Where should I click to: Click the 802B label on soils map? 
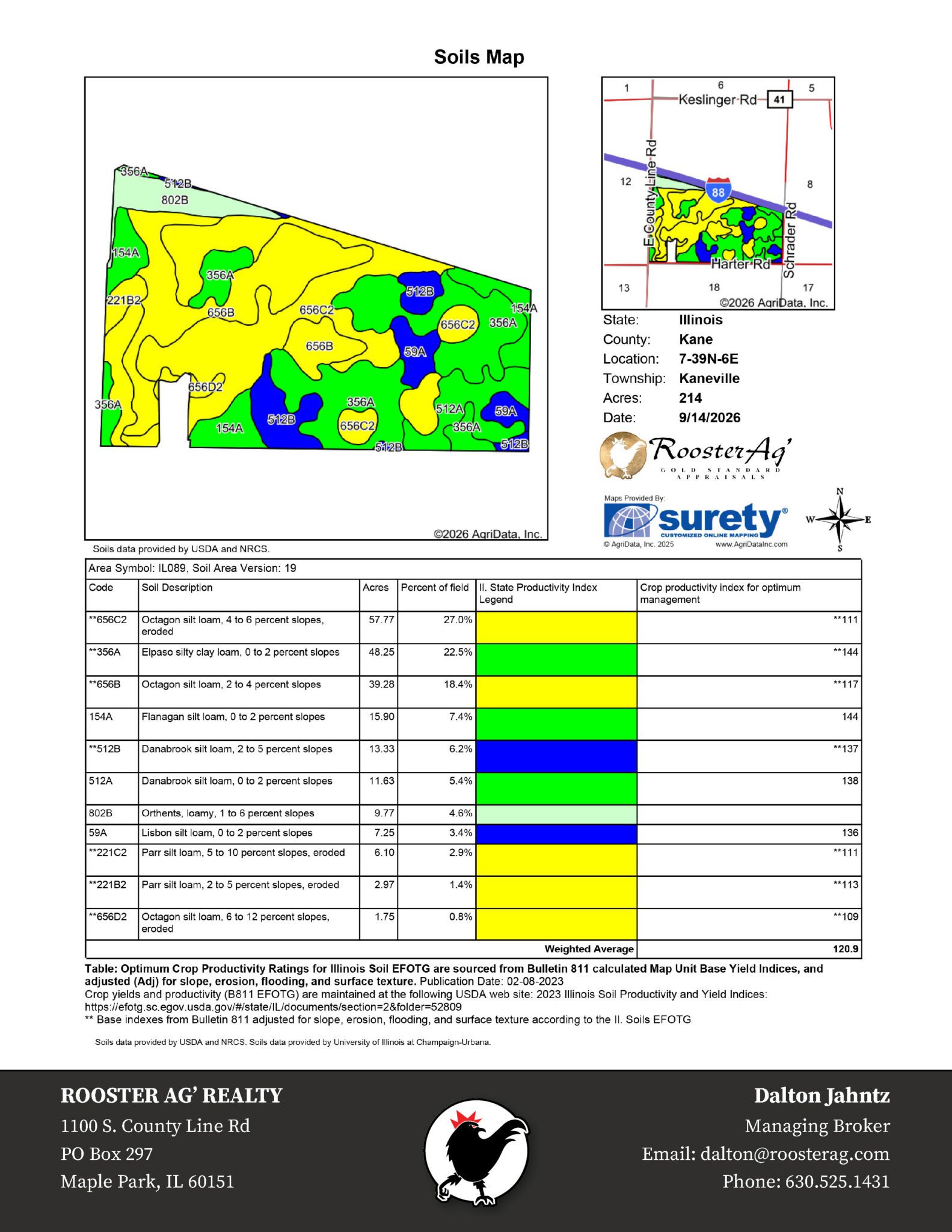click(x=174, y=200)
